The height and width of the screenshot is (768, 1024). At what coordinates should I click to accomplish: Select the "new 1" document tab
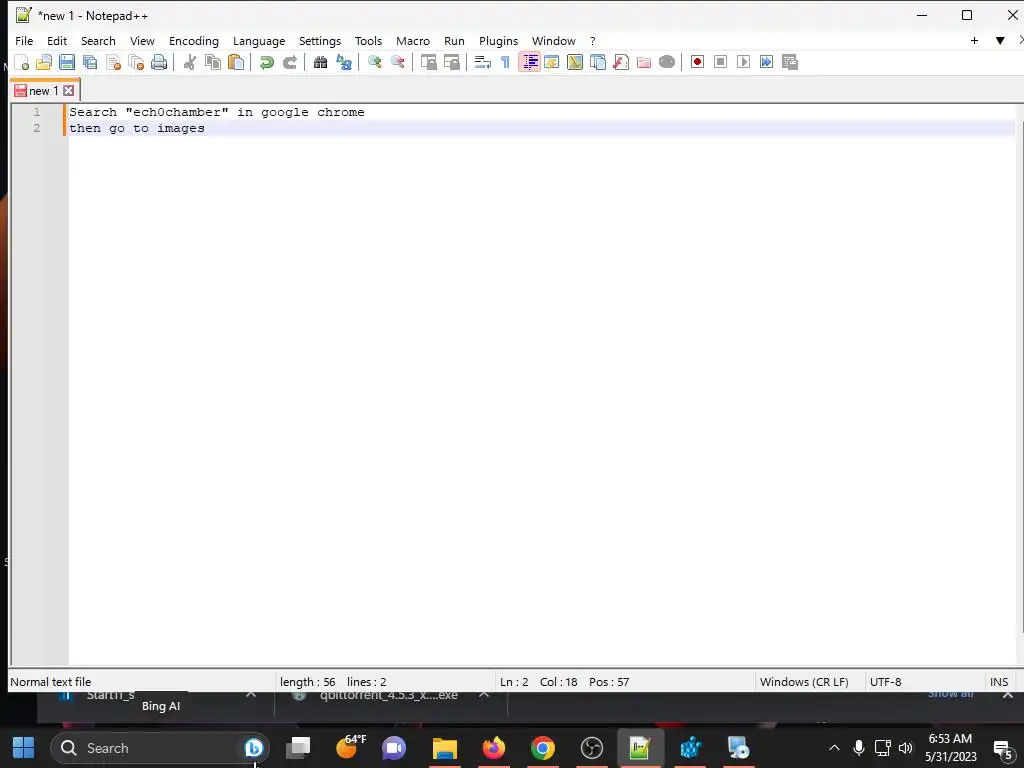coord(44,91)
